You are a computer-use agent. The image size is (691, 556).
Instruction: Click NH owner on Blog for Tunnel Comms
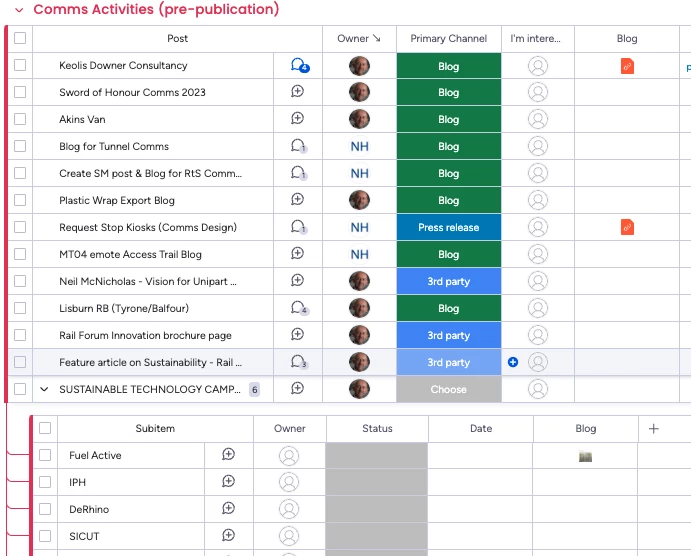[360, 146]
